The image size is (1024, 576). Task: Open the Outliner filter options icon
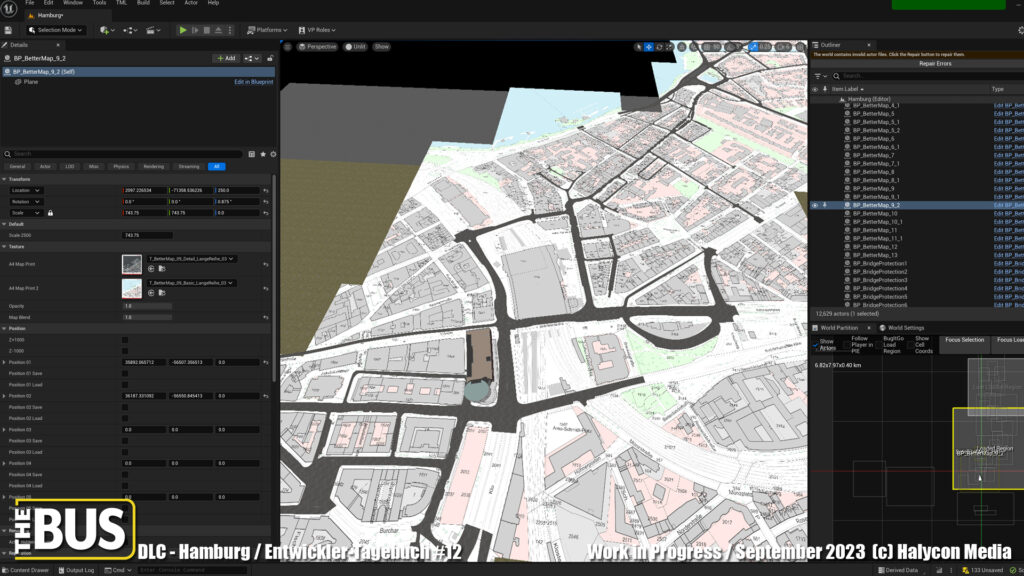click(x=818, y=76)
